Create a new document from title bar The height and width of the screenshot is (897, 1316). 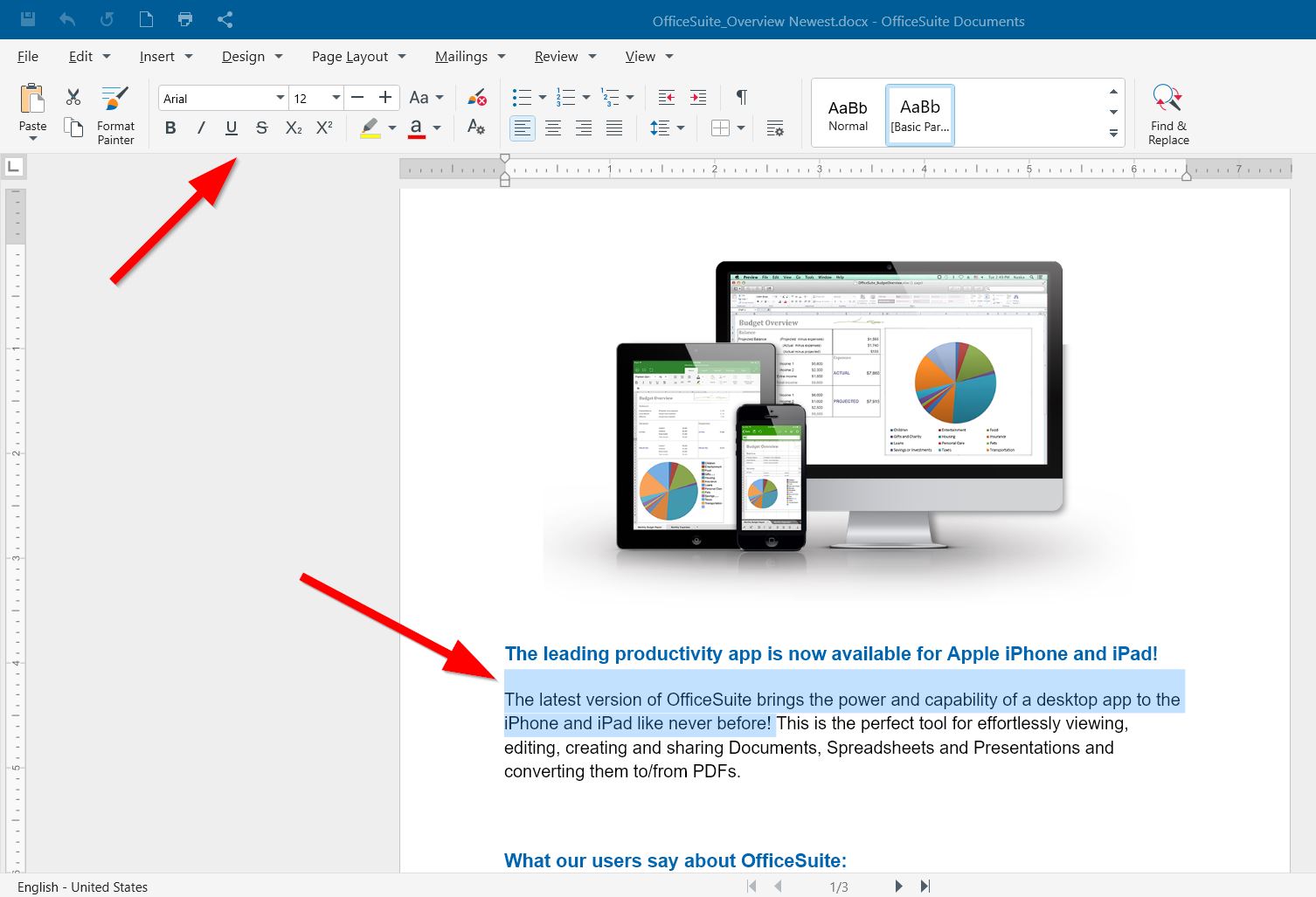[146, 19]
